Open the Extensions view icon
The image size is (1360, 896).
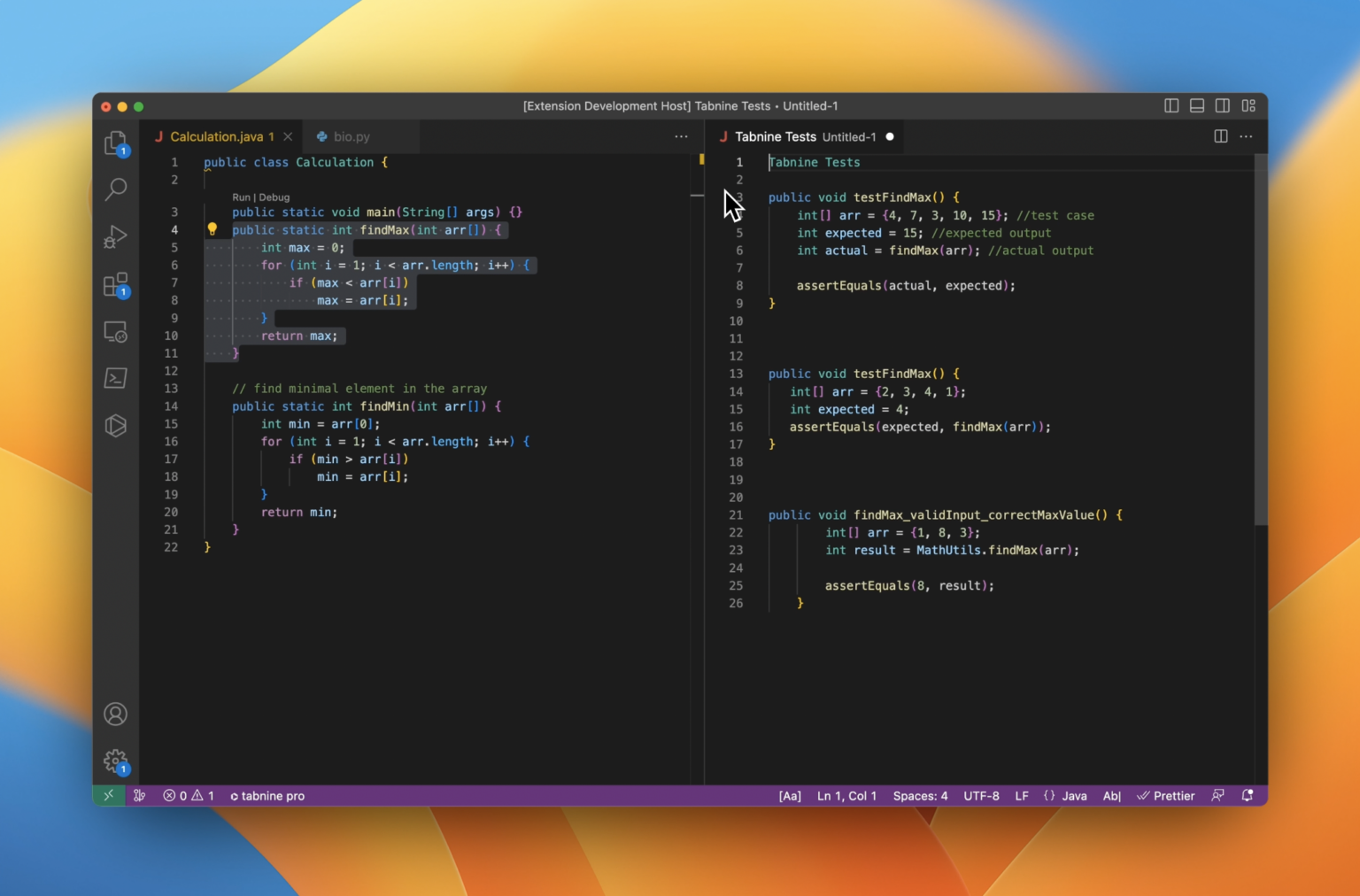[116, 284]
